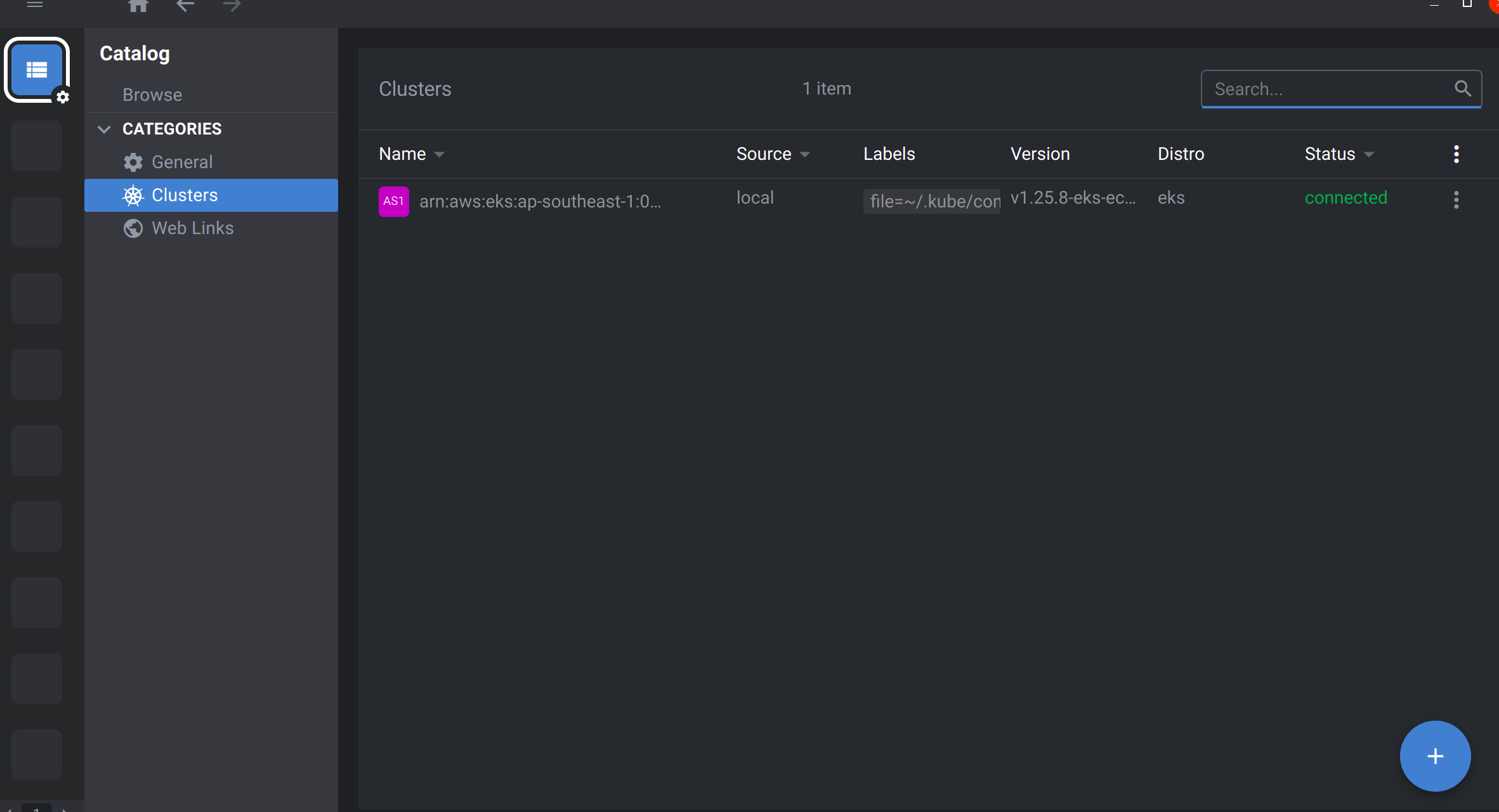Collapse the CATEGORIES section chevron
The image size is (1499, 812).
(x=105, y=129)
